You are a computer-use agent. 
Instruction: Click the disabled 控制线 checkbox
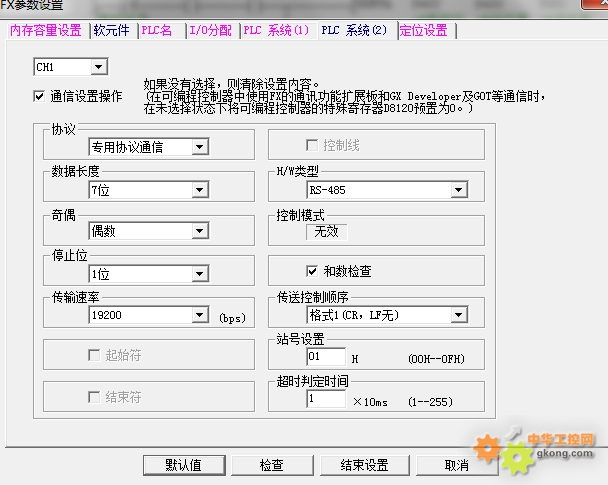(x=312, y=145)
